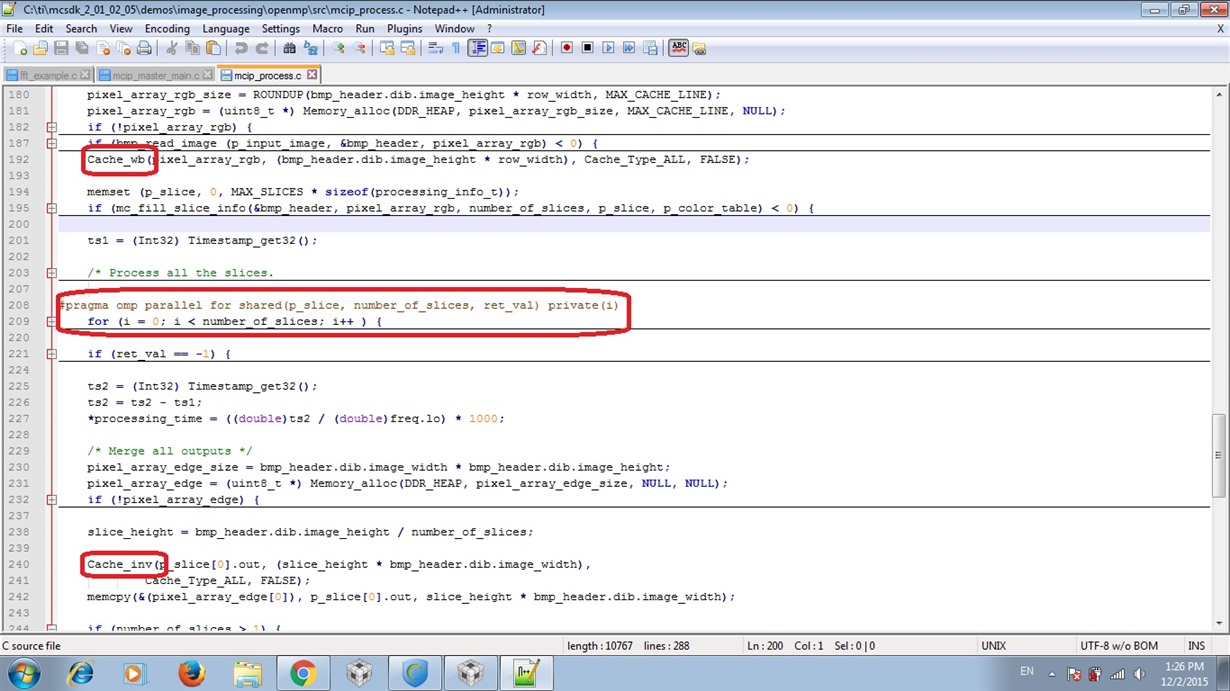The height and width of the screenshot is (691, 1230).
Task: Click the scrollbar up arrow
Action: pyautogui.click(x=1219, y=95)
